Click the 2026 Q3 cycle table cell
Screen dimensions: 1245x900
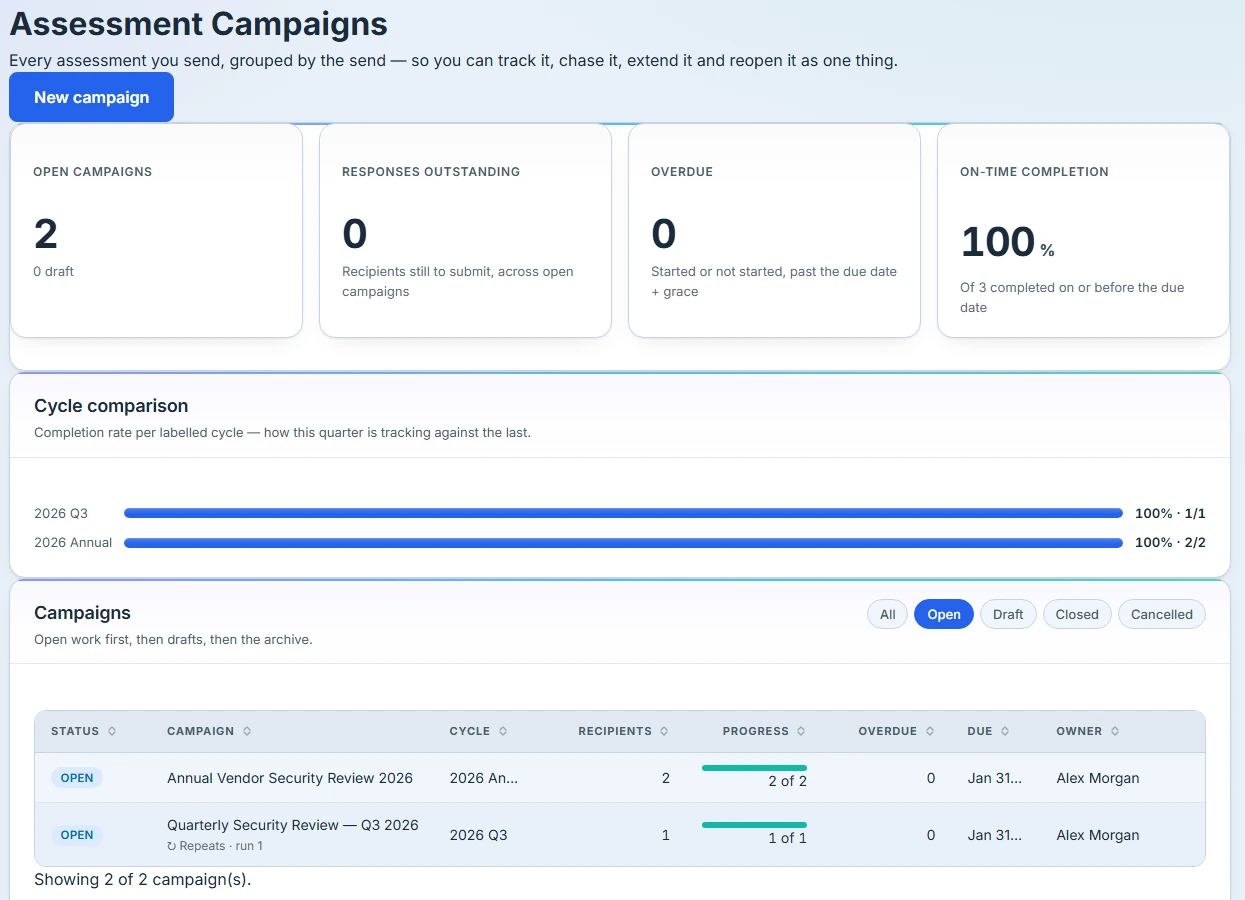479,835
